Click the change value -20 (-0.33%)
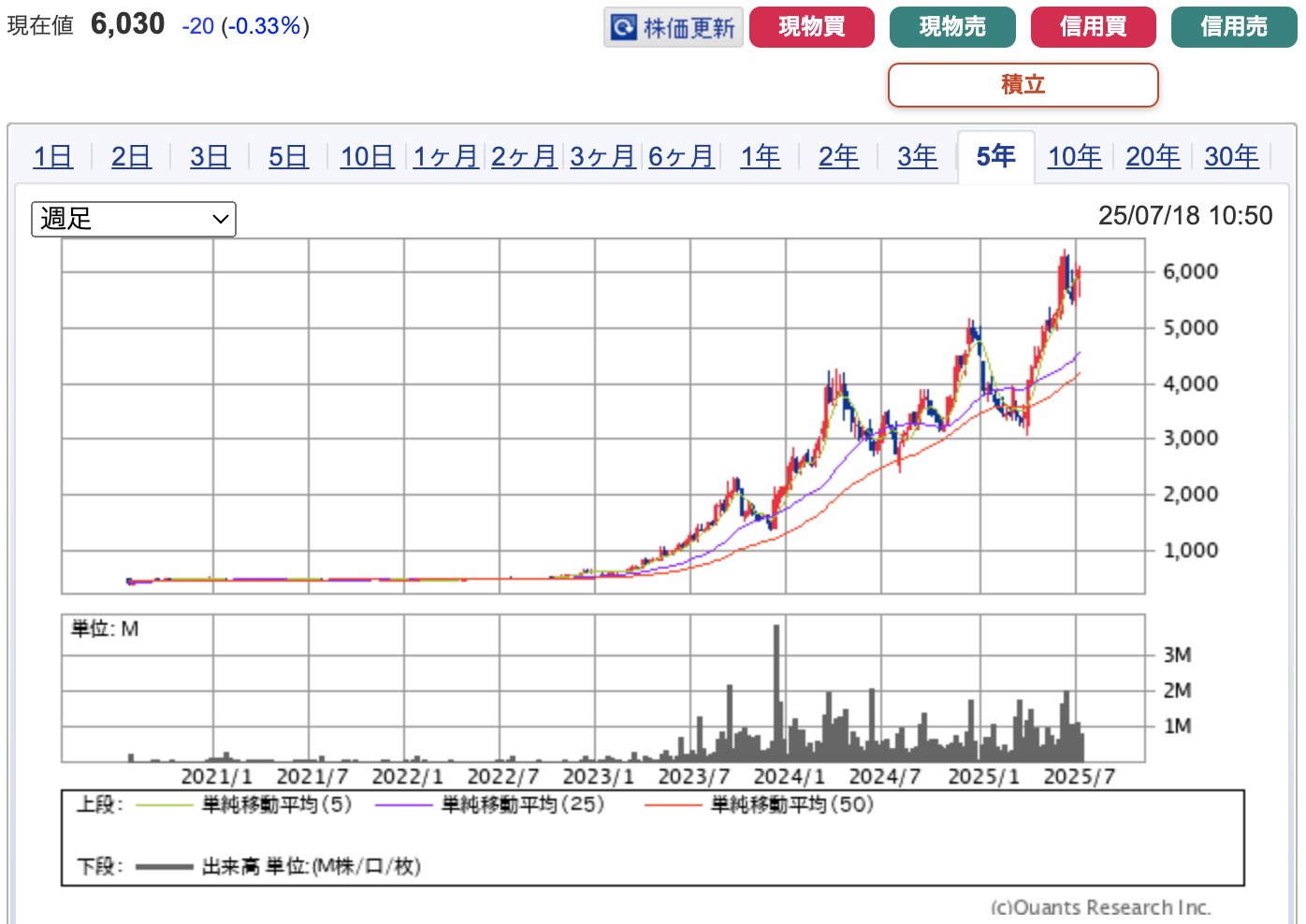 (x=245, y=26)
